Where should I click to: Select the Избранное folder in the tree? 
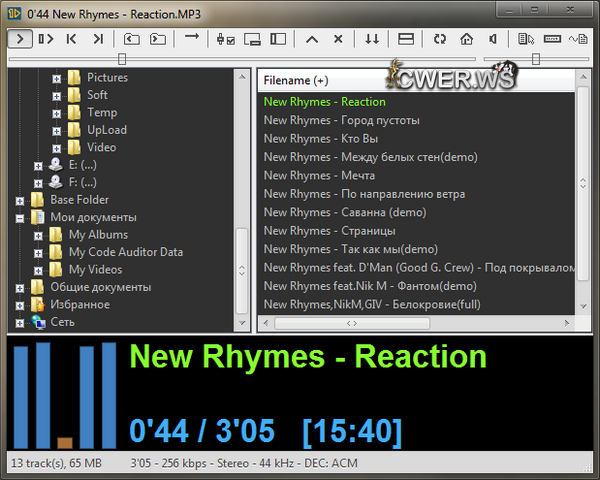tap(80, 304)
